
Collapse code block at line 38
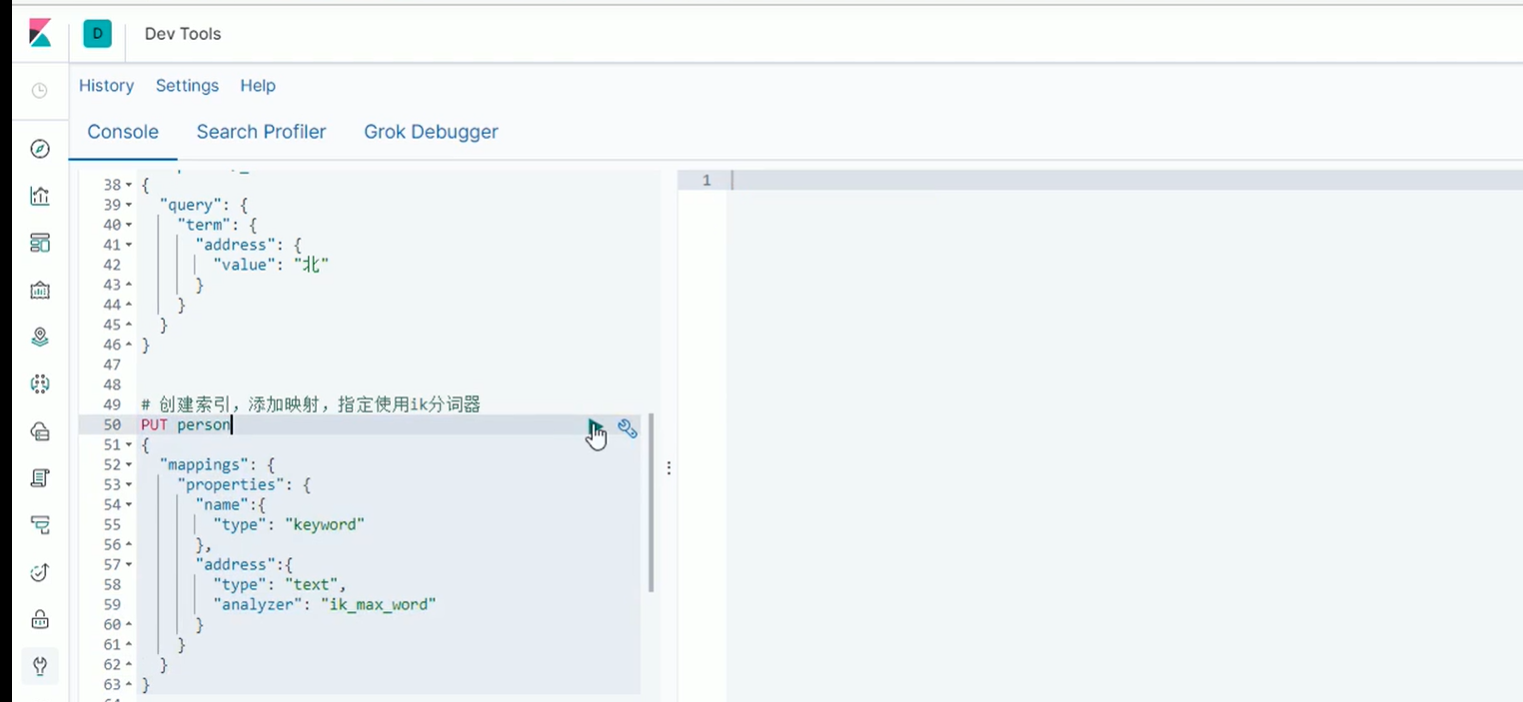pyautogui.click(x=129, y=185)
